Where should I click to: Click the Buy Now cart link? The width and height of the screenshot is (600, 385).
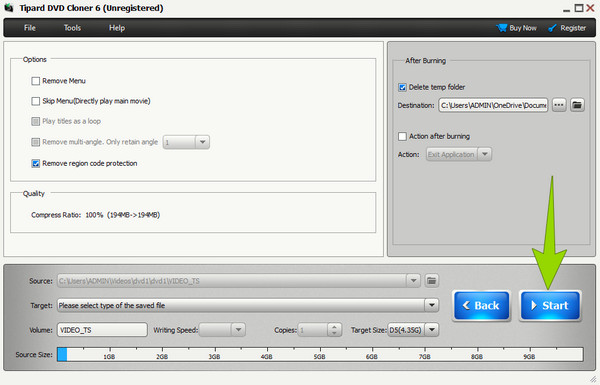[516, 28]
